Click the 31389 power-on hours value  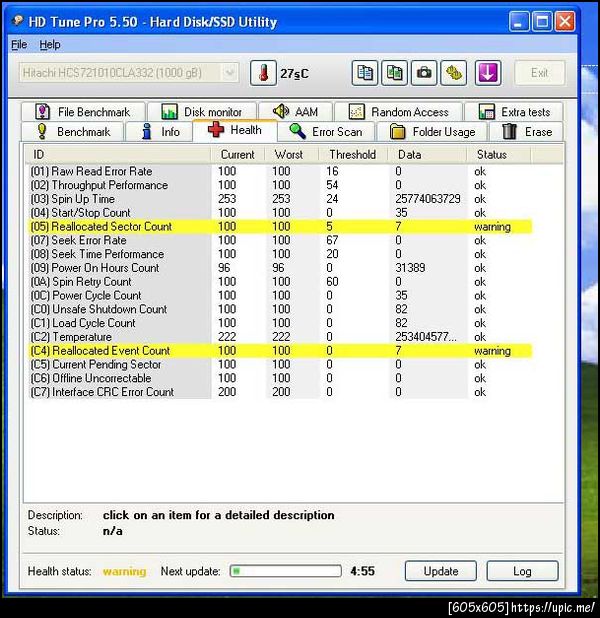click(410, 268)
